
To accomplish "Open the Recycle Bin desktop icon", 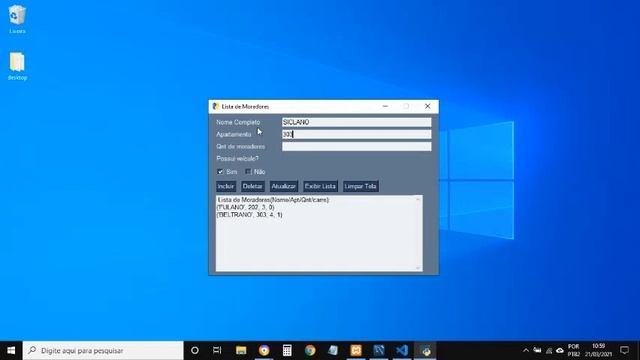I will [17, 19].
